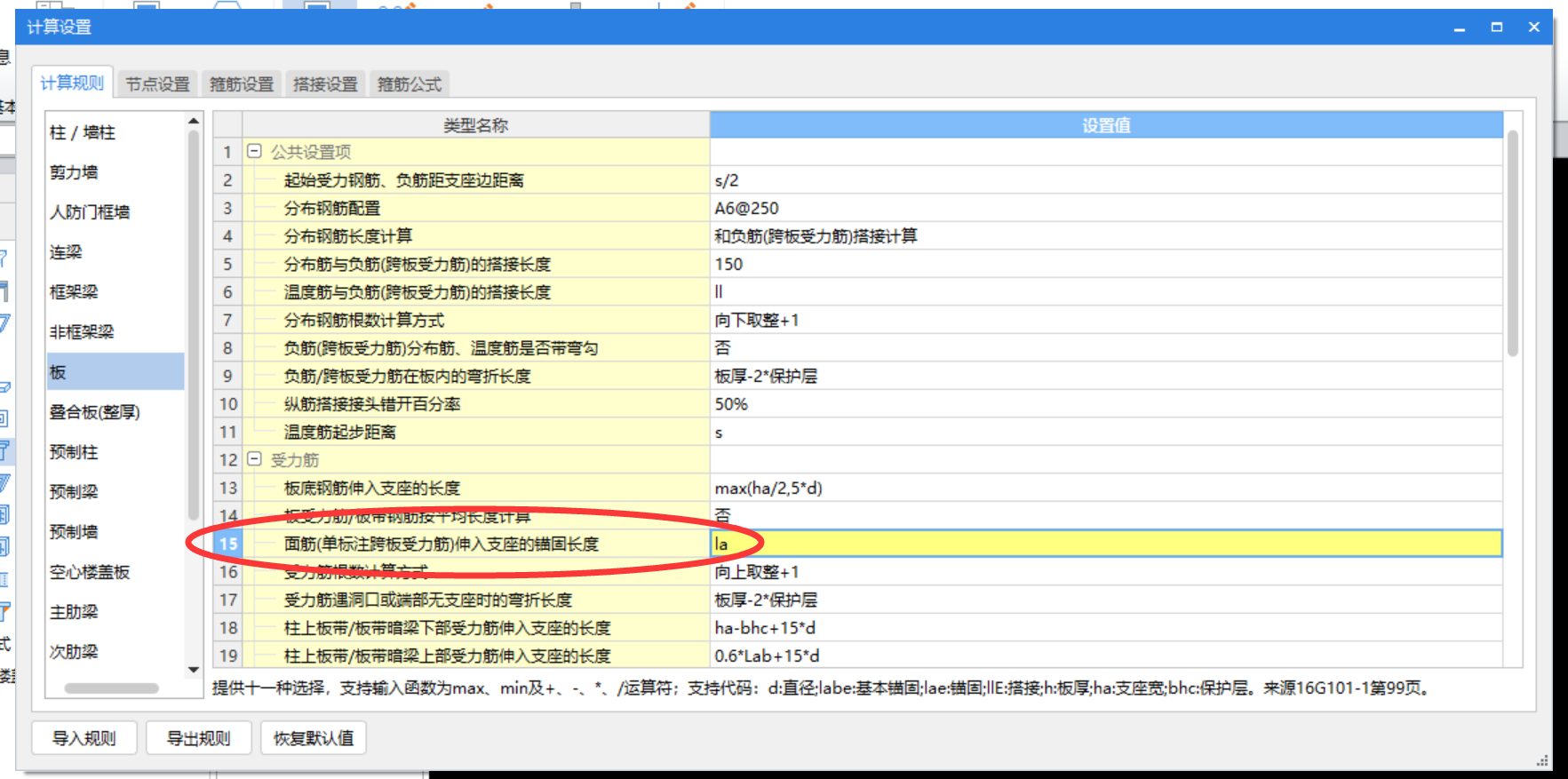1568x779 pixels.
Task: Click the 设置值 column header
Action: click(x=1106, y=125)
